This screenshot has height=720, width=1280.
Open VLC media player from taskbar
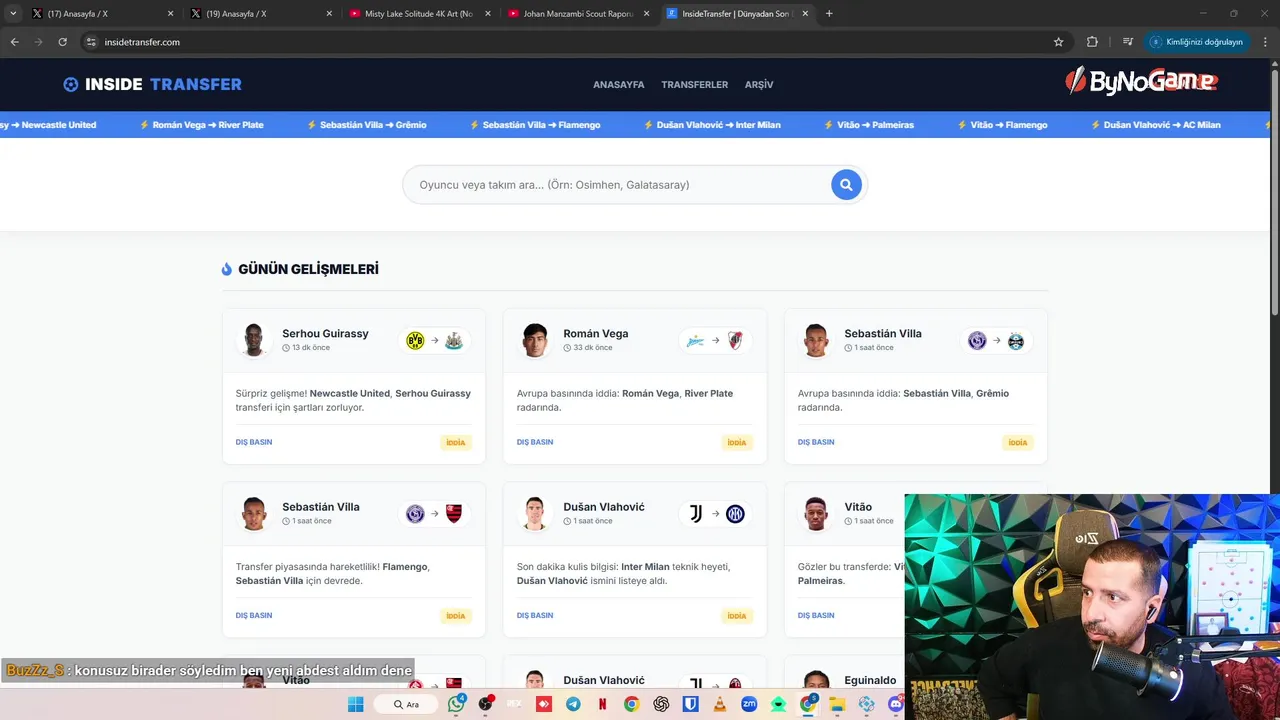tap(719, 704)
